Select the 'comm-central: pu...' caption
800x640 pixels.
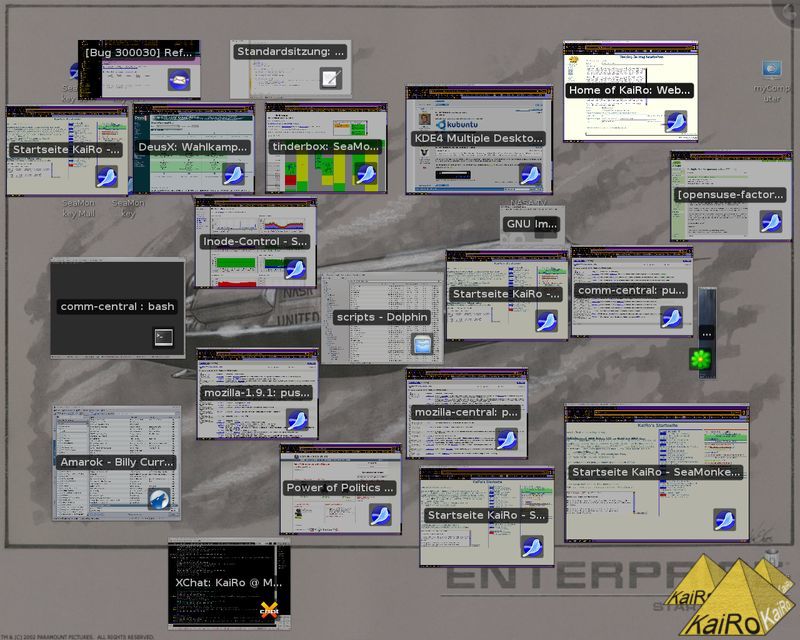[631, 290]
